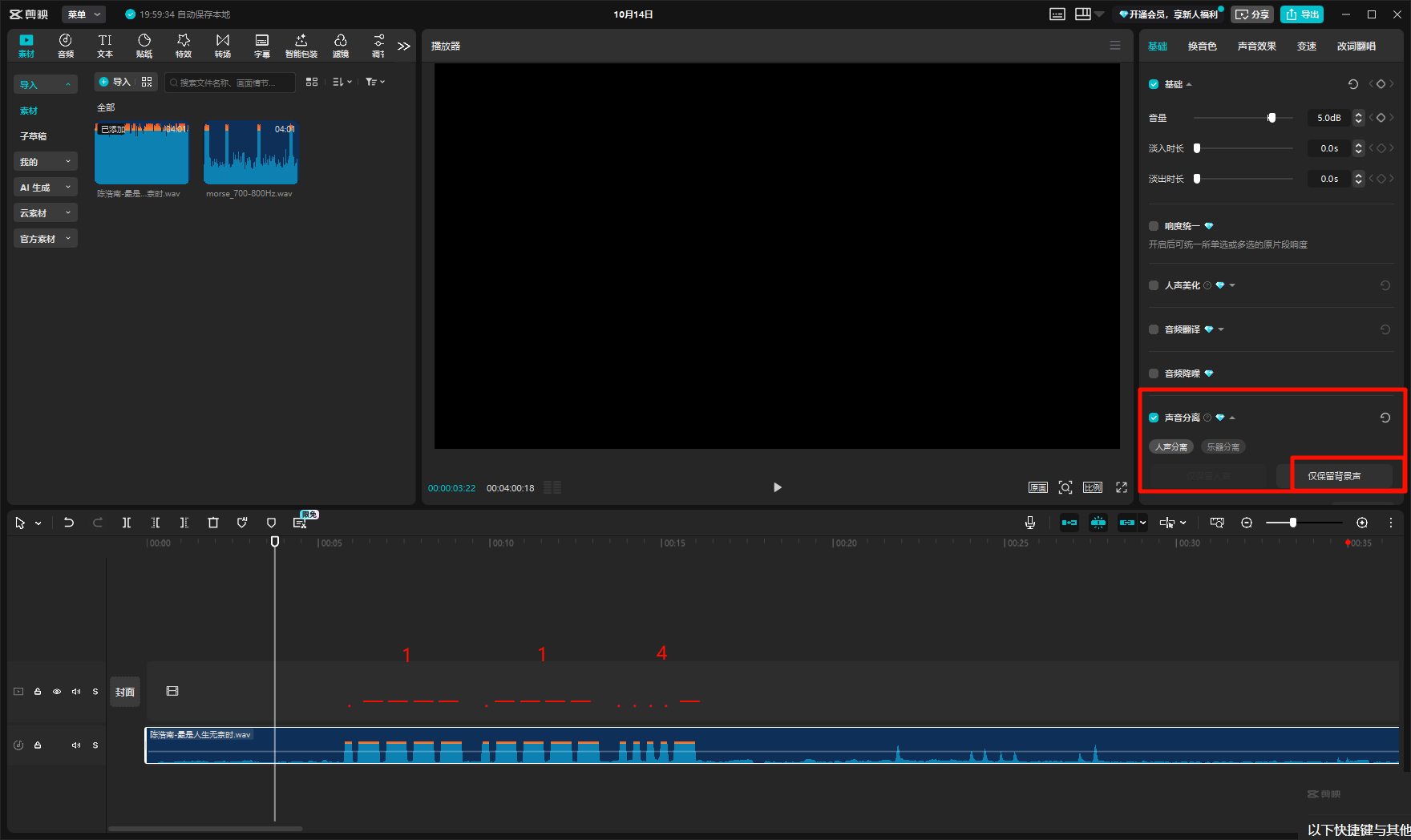The width and height of the screenshot is (1411, 840).
Task: Click the split clip tool icon
Action: (x=127, y=523)
